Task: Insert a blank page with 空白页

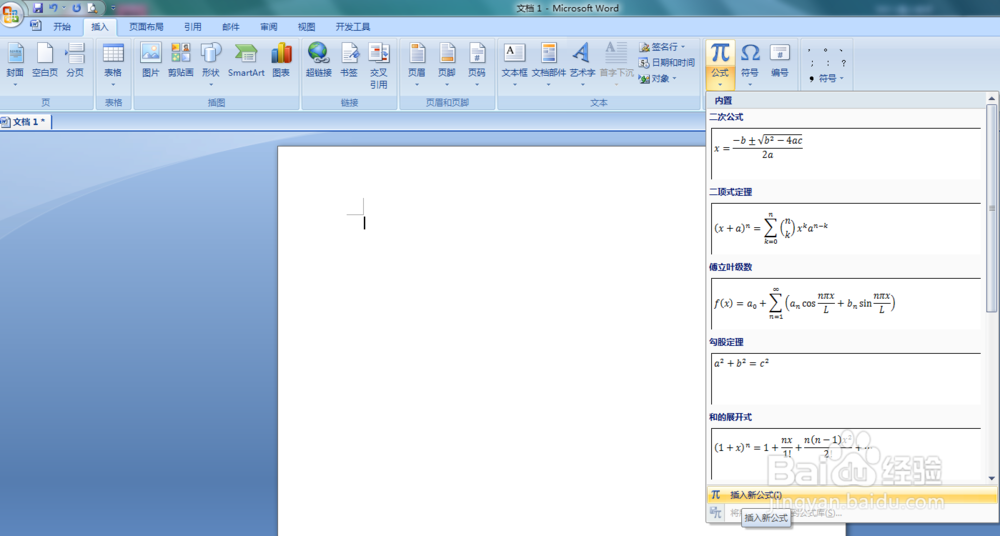Action: coord(45,61)
